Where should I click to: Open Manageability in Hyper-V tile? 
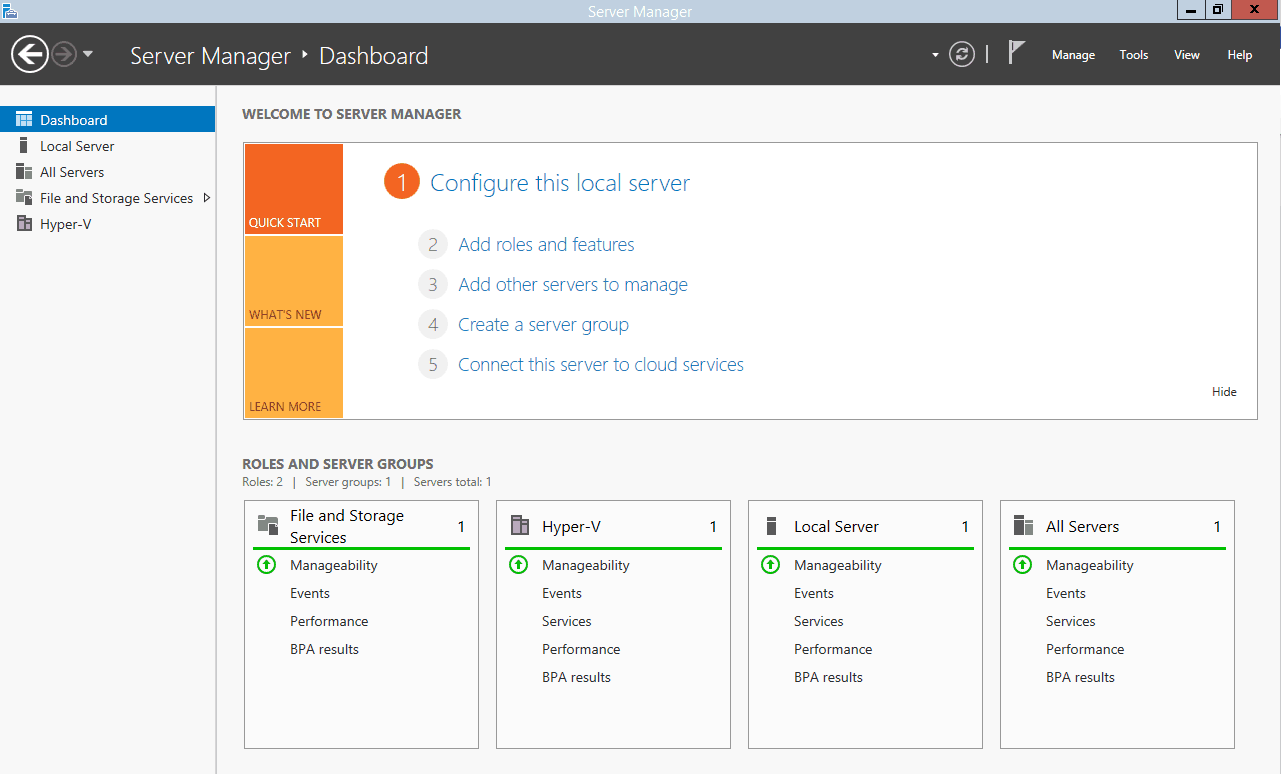coord(586,565)
